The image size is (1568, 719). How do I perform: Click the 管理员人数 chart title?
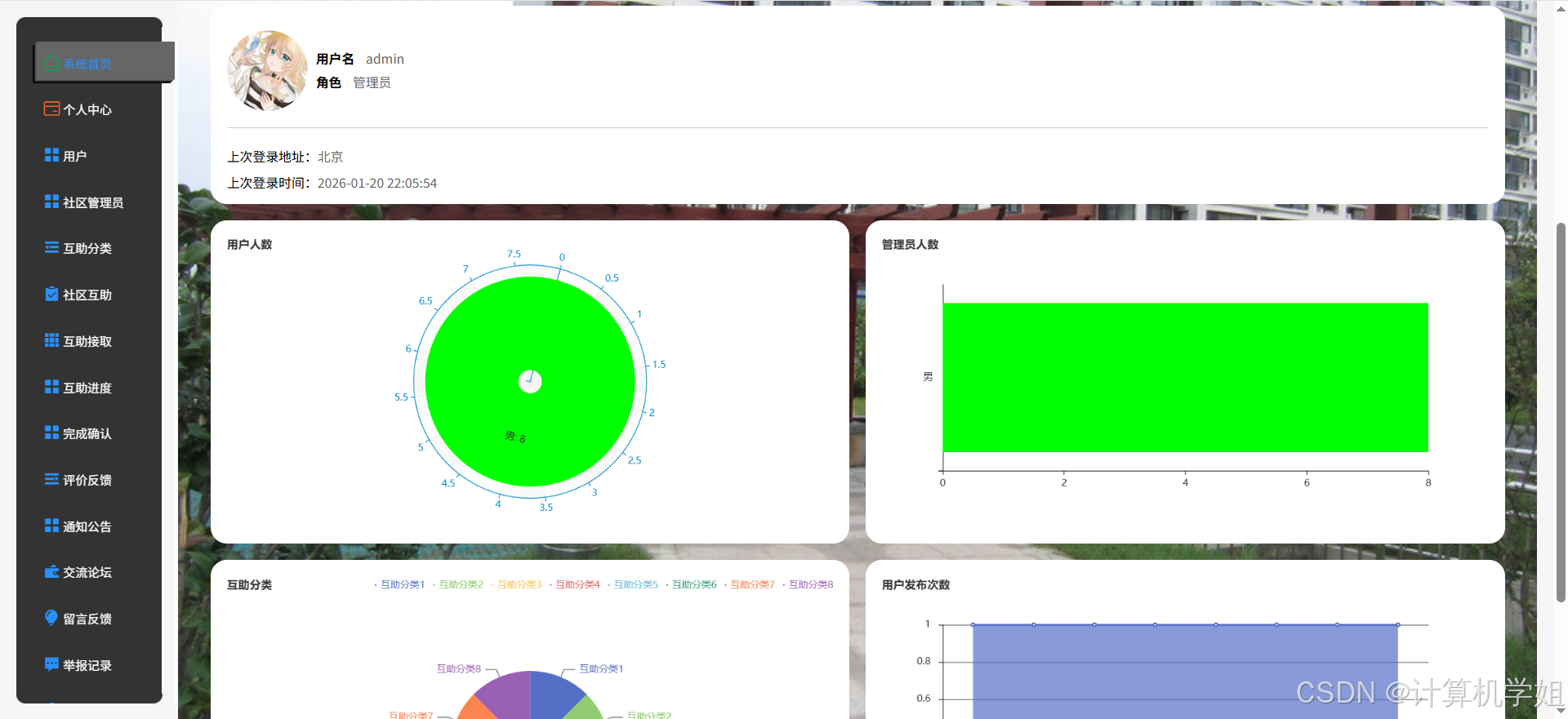click(910, 244)
